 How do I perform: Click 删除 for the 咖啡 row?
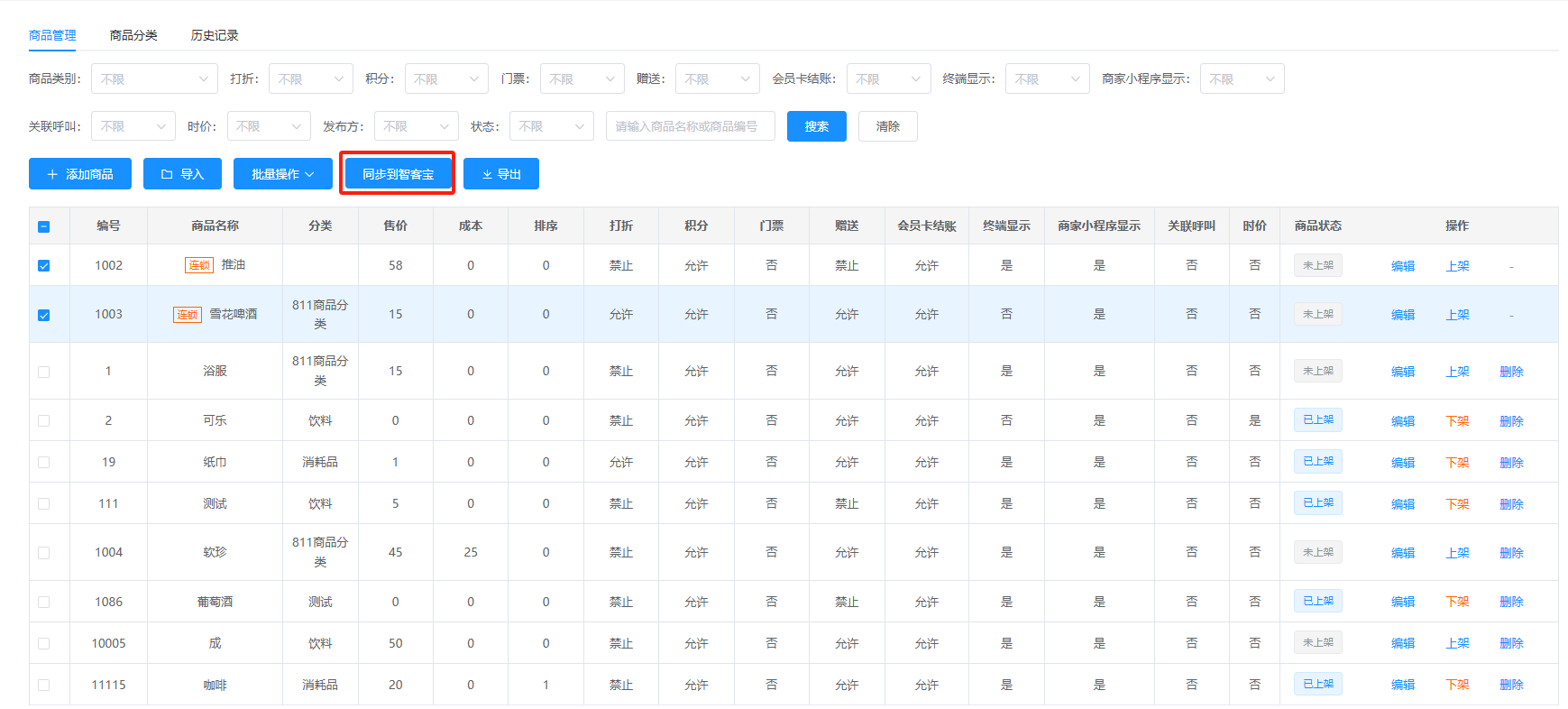tap(1511, 685)
